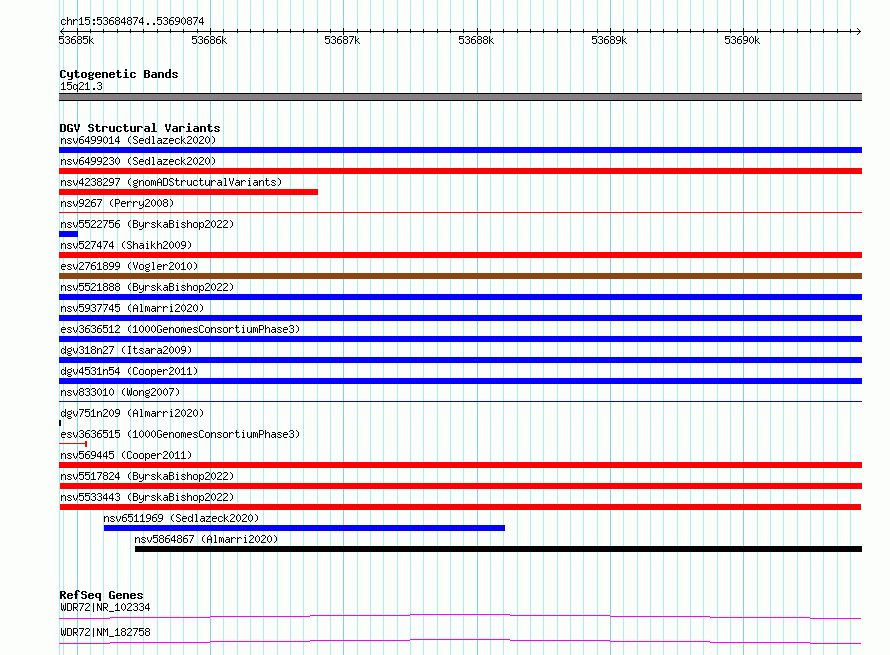Image resolution: width=890 pixels, height=655 pixels.
Task: Click the nsv4238297 gnomAD red variant bar
Action: [x=188, y=192]
